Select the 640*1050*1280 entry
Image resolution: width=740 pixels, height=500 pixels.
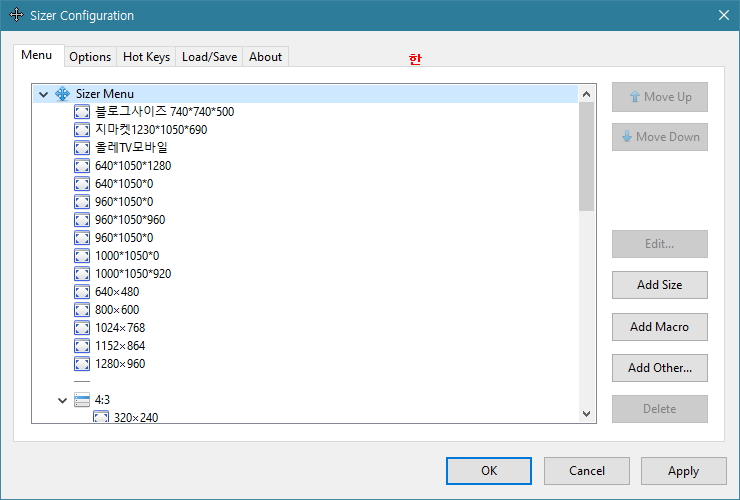133,166
